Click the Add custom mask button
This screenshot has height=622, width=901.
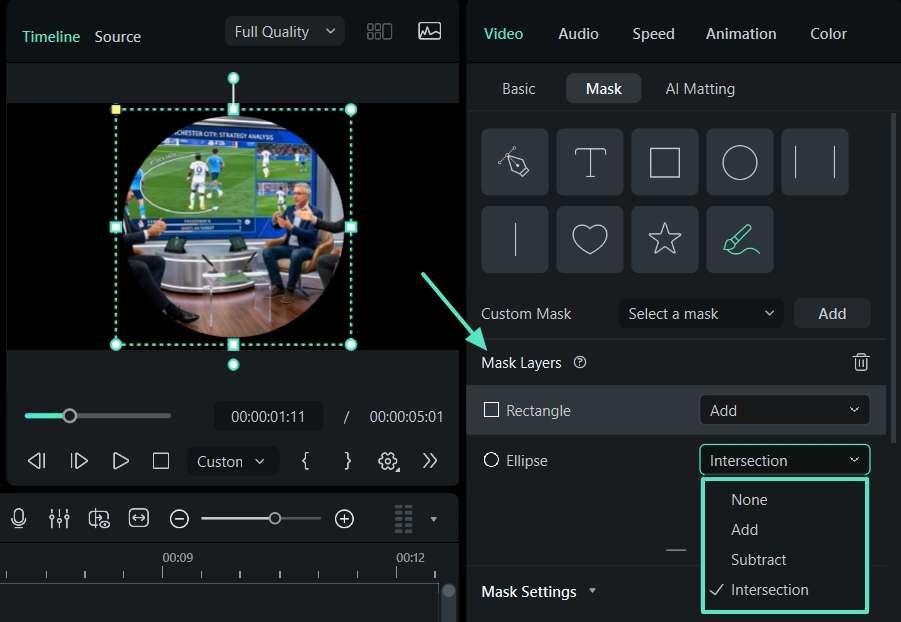(831, 313)
